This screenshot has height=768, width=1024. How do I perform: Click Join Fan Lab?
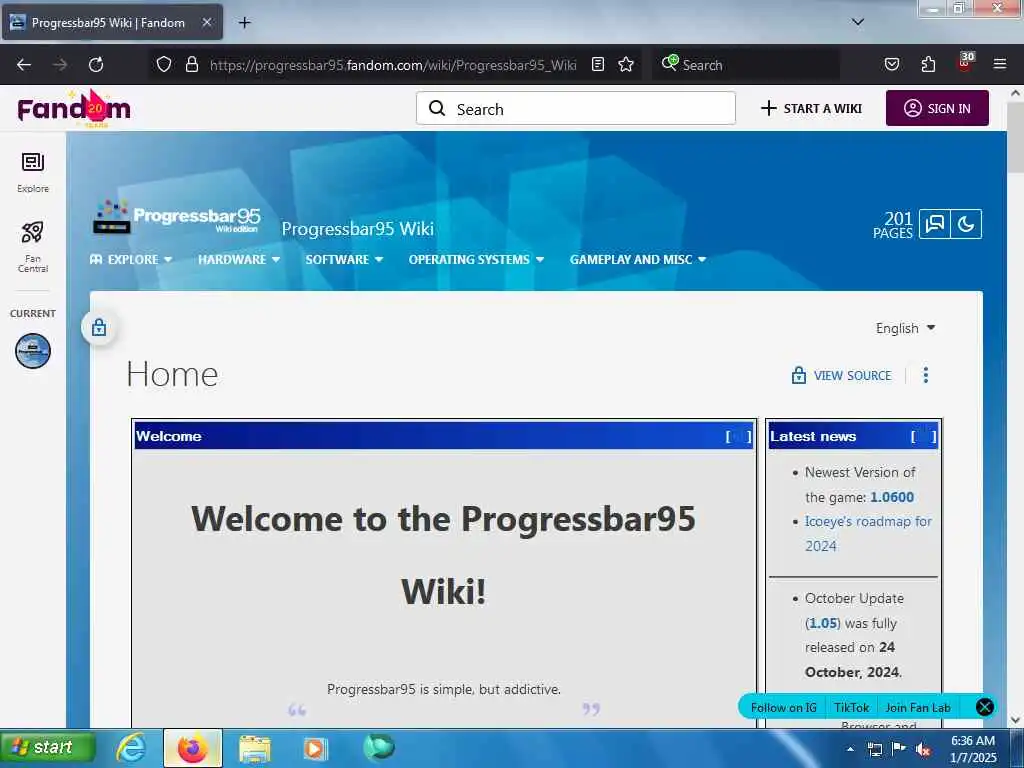pos(918,707)
